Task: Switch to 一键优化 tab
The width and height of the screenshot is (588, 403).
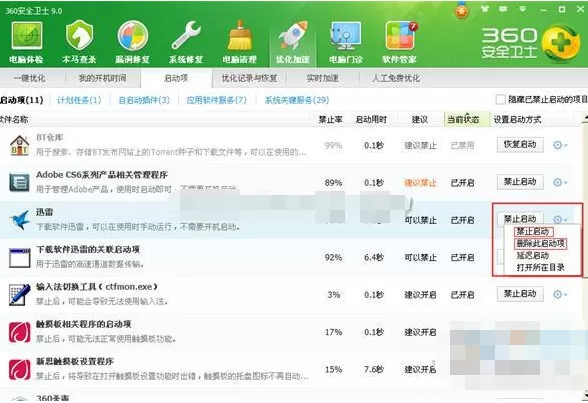Action: 30,78
